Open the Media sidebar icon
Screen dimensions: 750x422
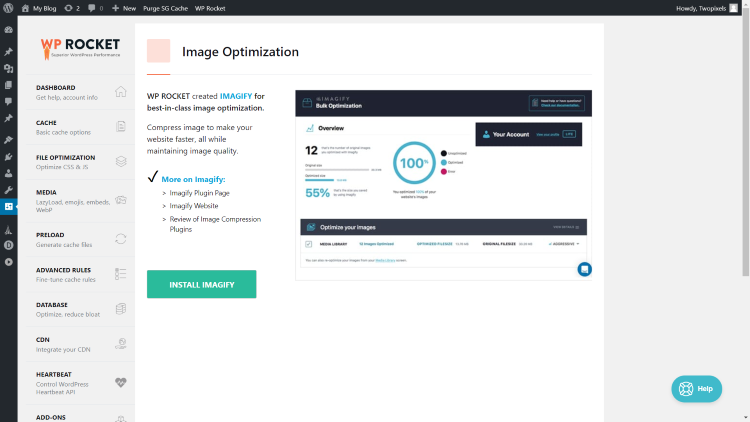click(9, 68)
